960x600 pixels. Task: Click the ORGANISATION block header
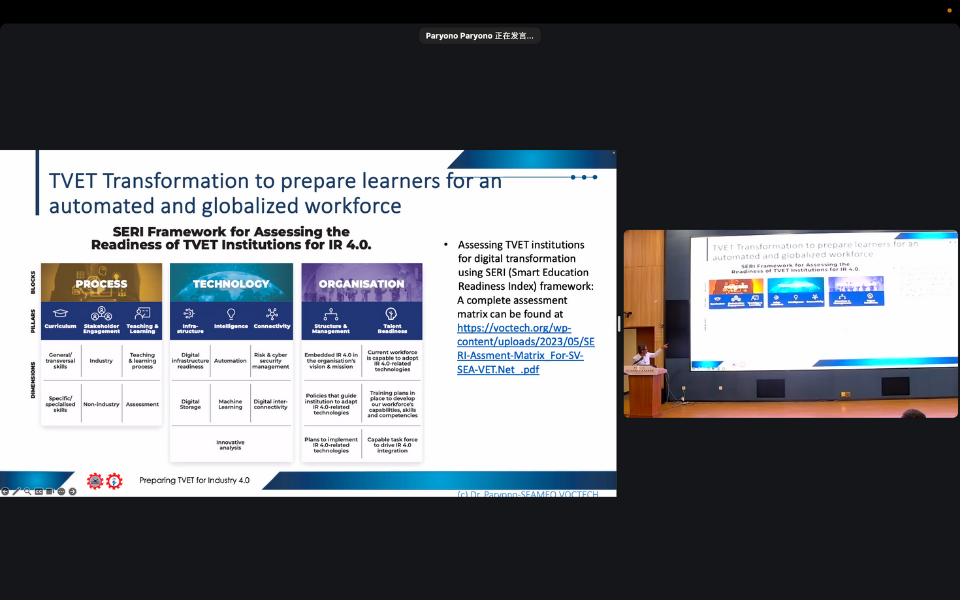[362, 283]
